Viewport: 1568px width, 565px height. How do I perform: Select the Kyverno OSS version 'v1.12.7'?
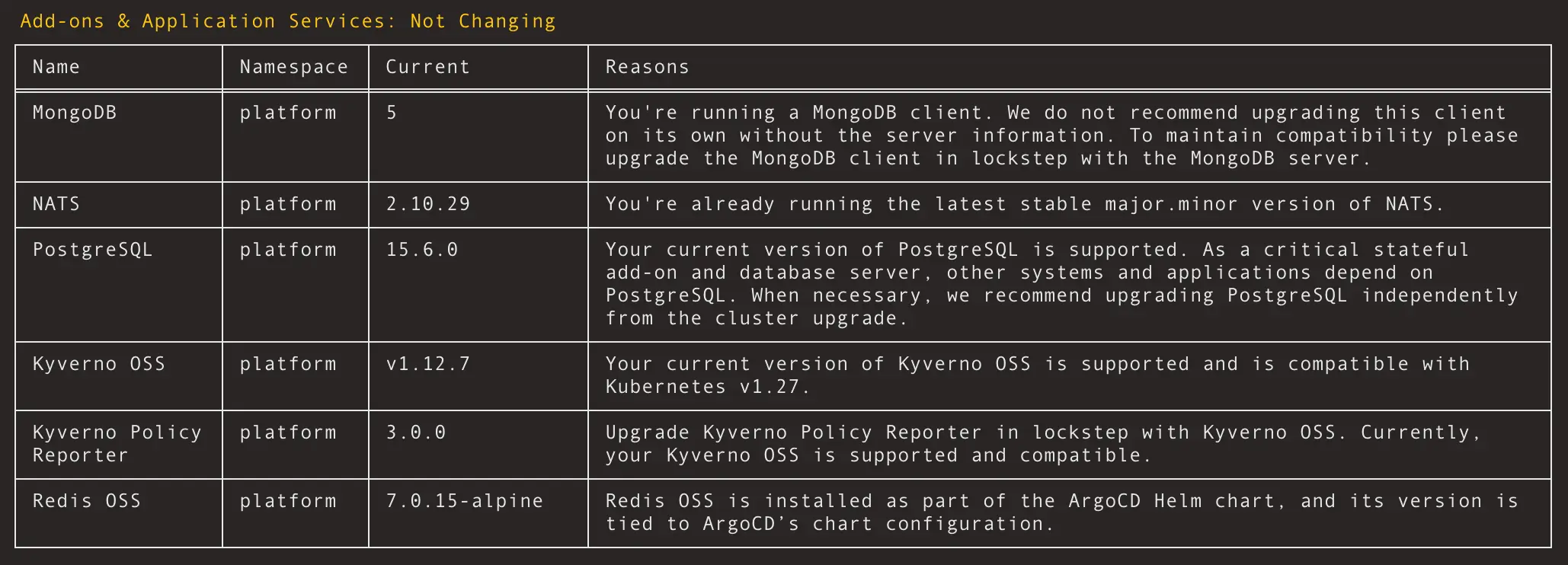[x=428, y=364]
